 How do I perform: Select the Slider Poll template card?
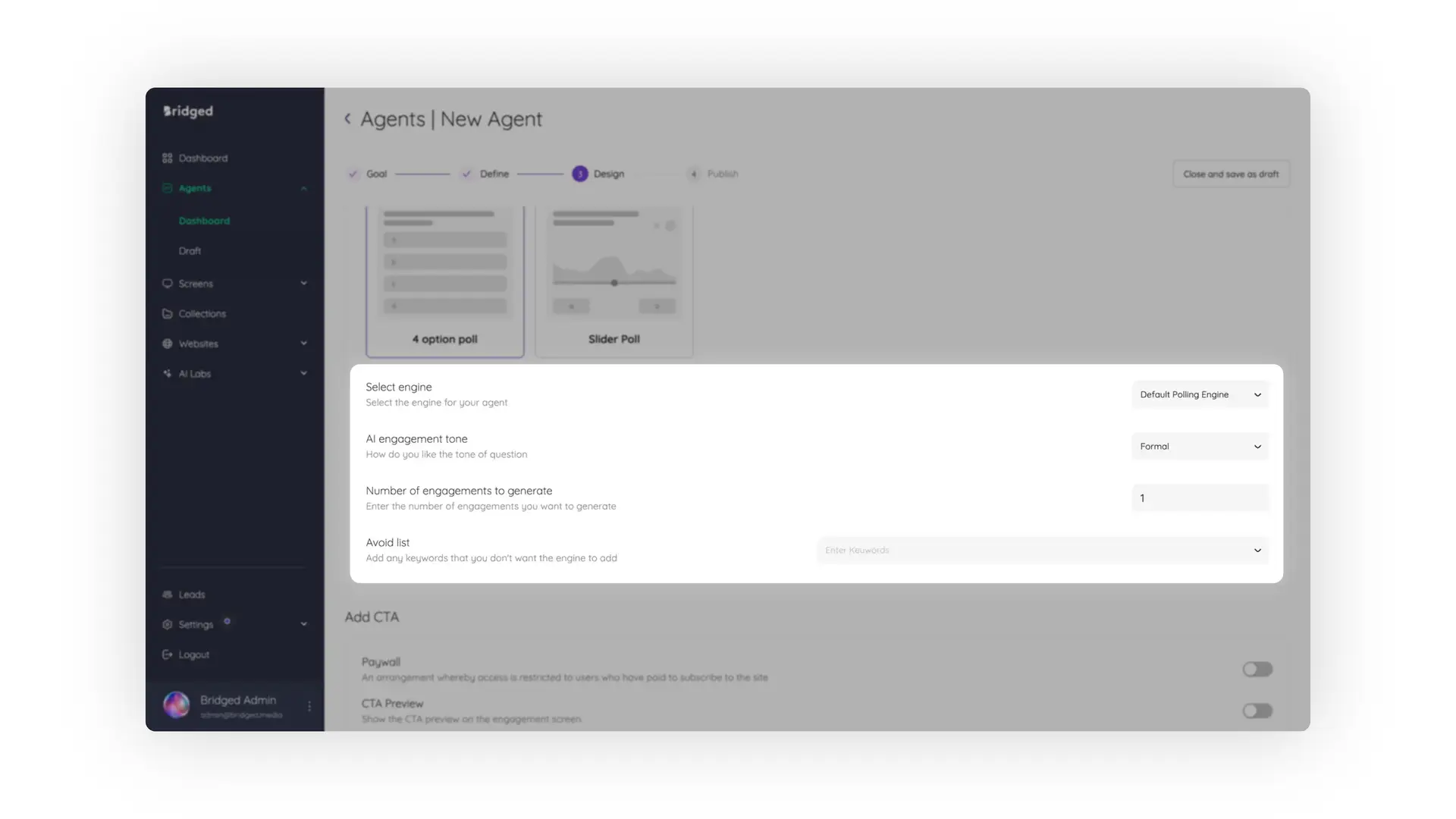tap(613, 281)
